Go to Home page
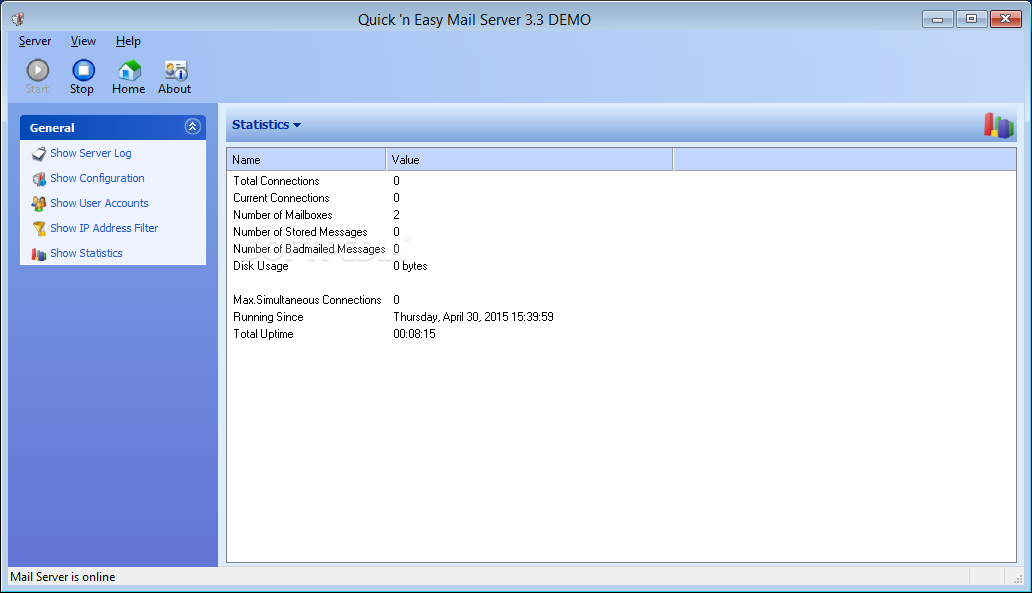Viewport: 1032px width, 593px height. 128,76
